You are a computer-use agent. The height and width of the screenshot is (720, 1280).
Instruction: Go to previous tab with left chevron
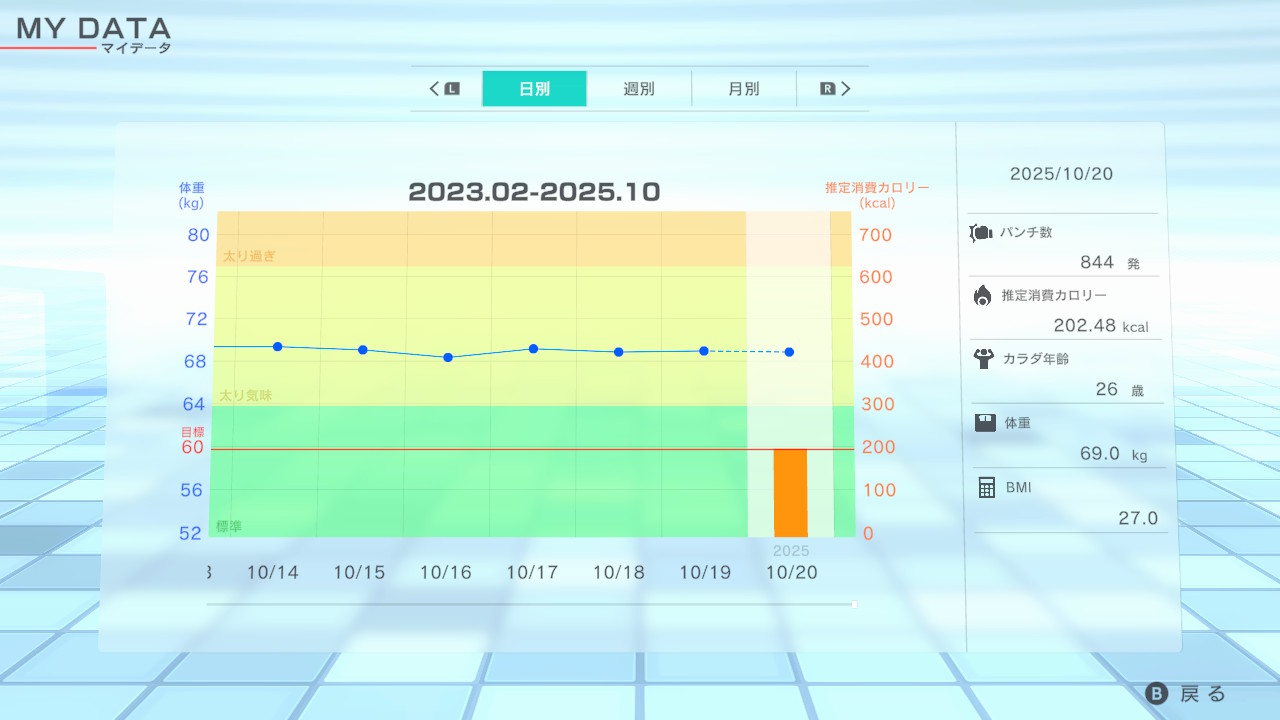coord(435,88)
